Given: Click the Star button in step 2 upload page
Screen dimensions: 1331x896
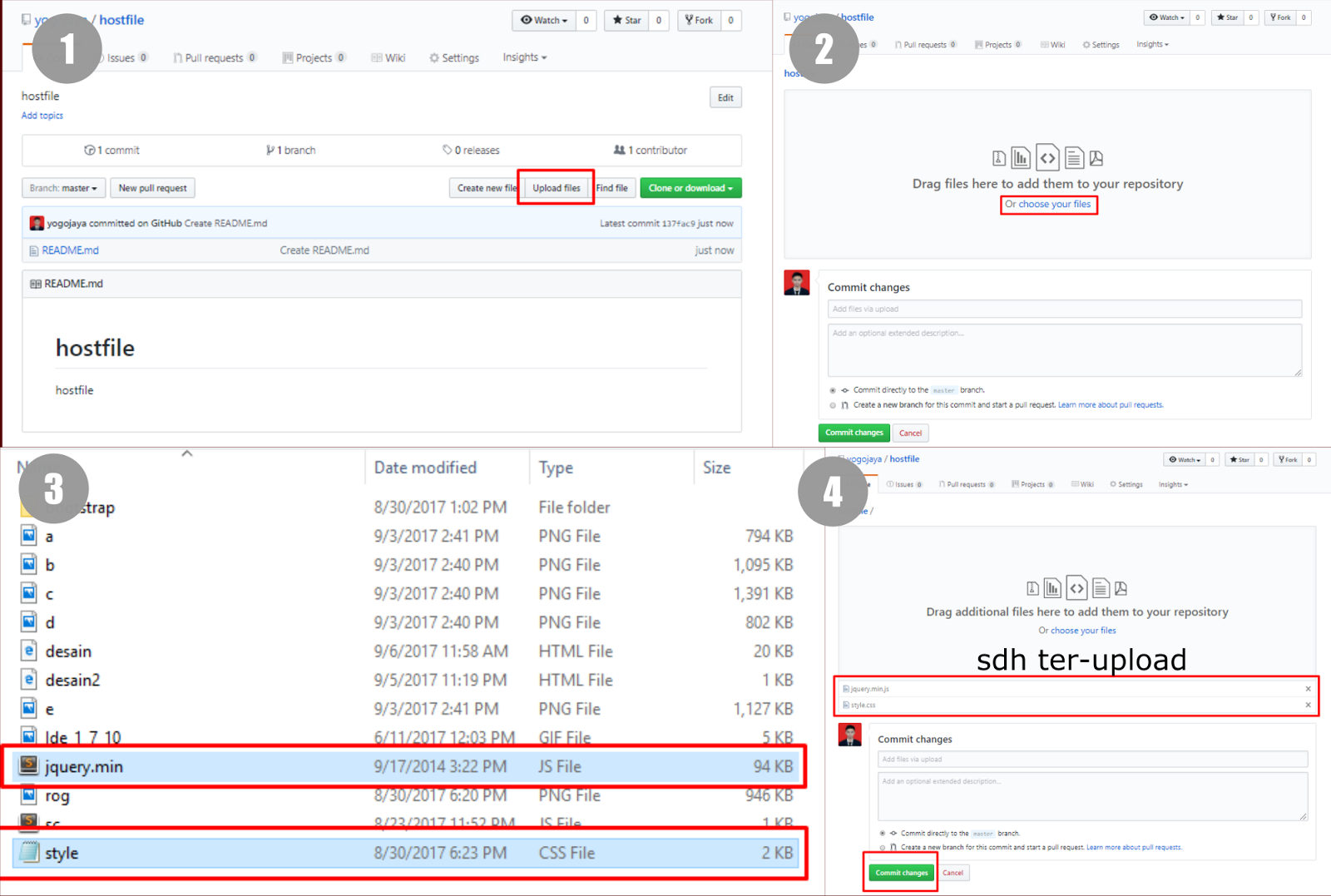Looking at the screenshot, I should pos(1228,17).
